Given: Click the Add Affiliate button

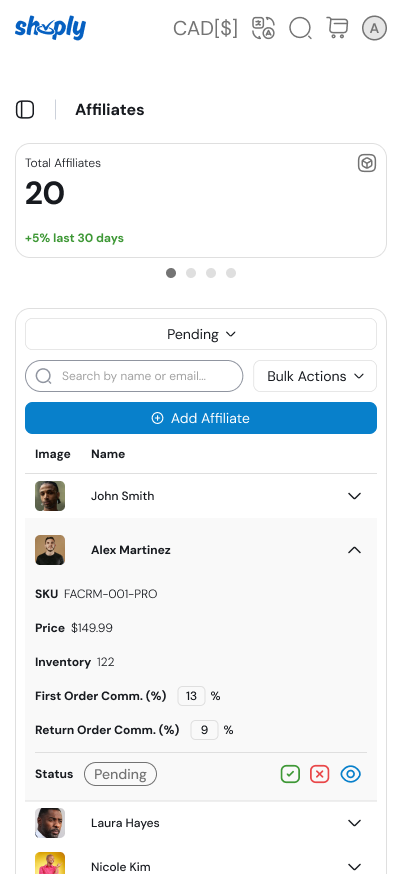Looking at the screenshot, I should click(x=201, y=418).
